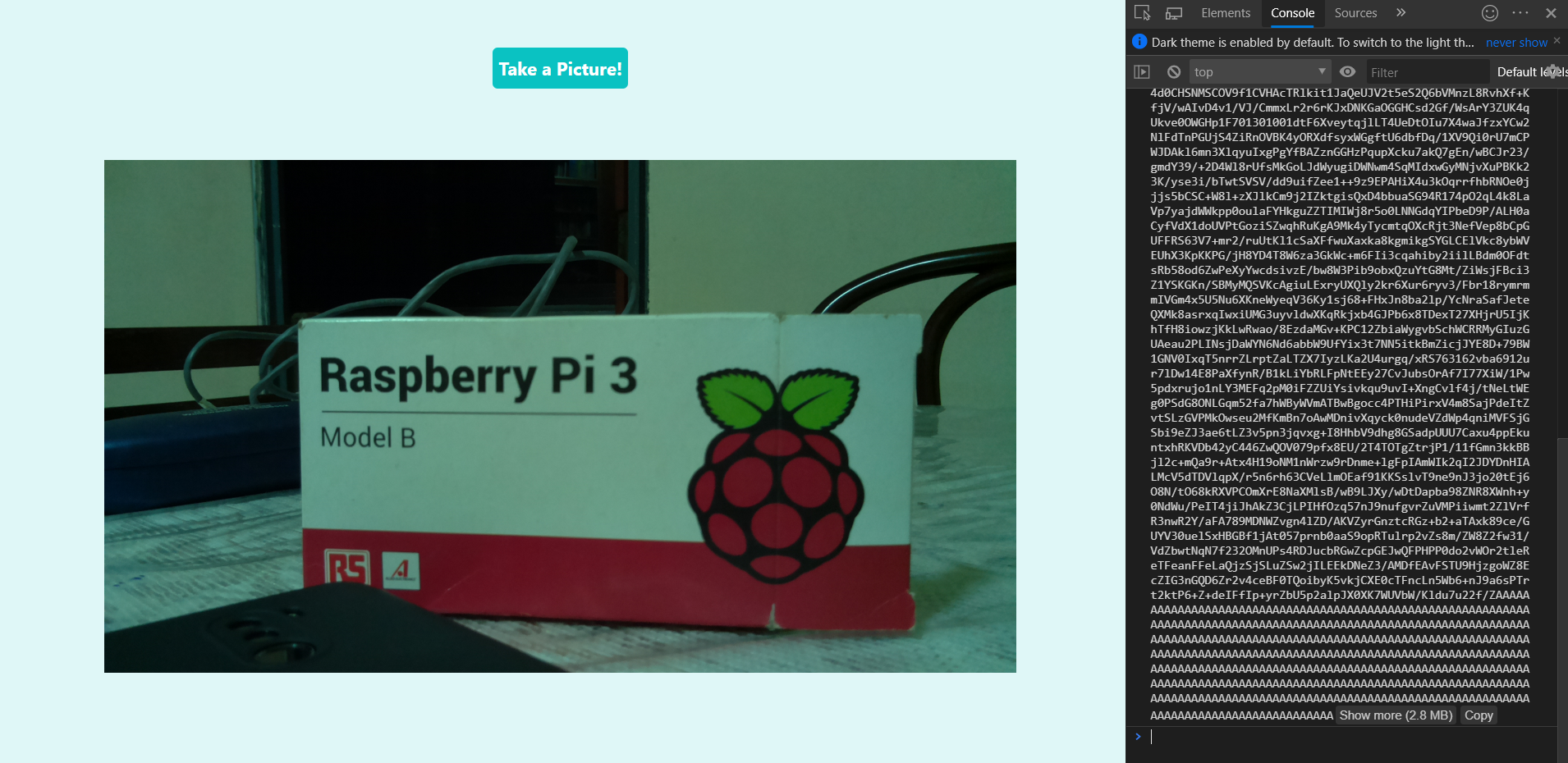Click the blue info icon in banner

[x=1139, y=42]
